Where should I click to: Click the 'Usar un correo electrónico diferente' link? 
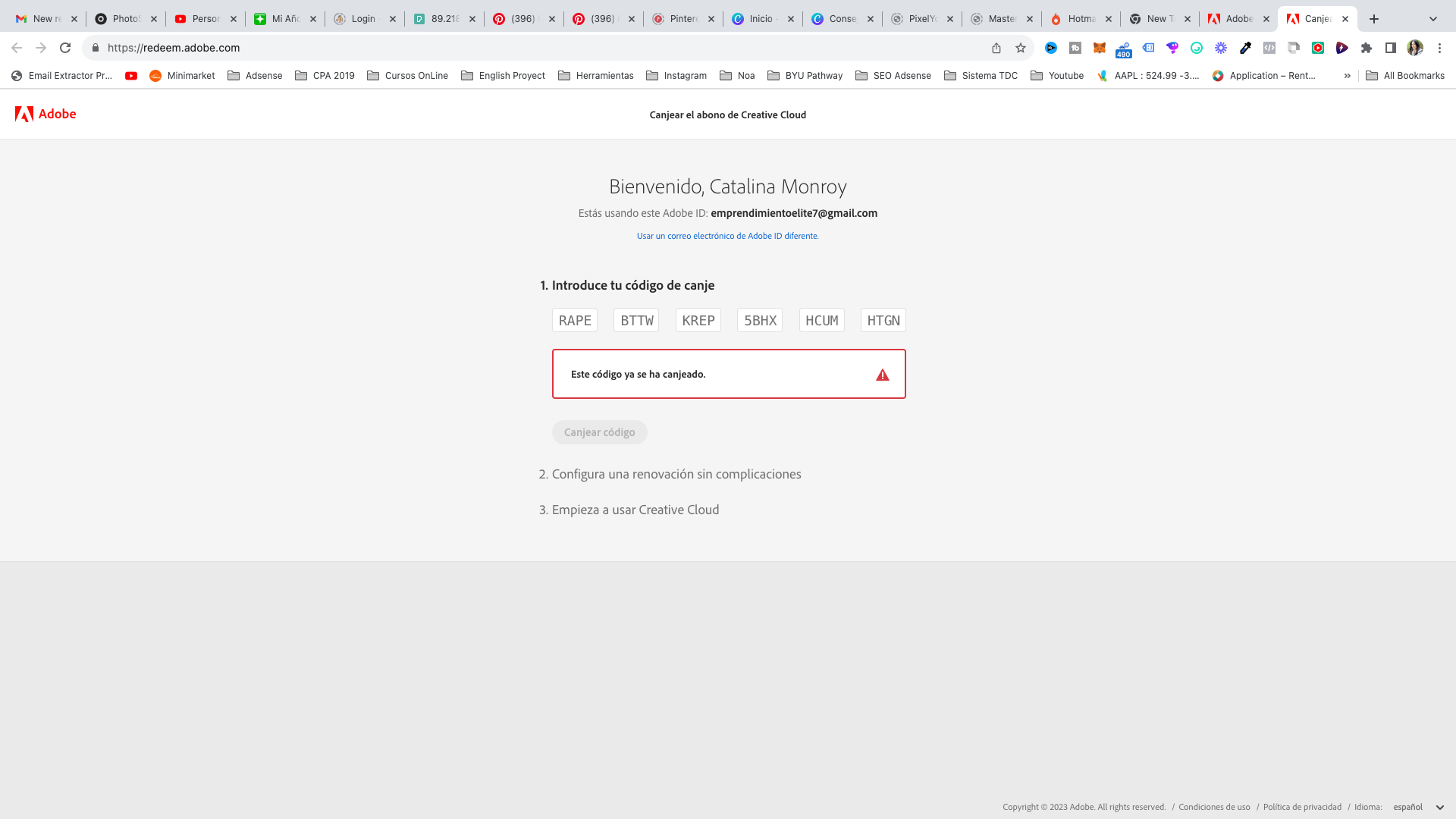[727, 236]
